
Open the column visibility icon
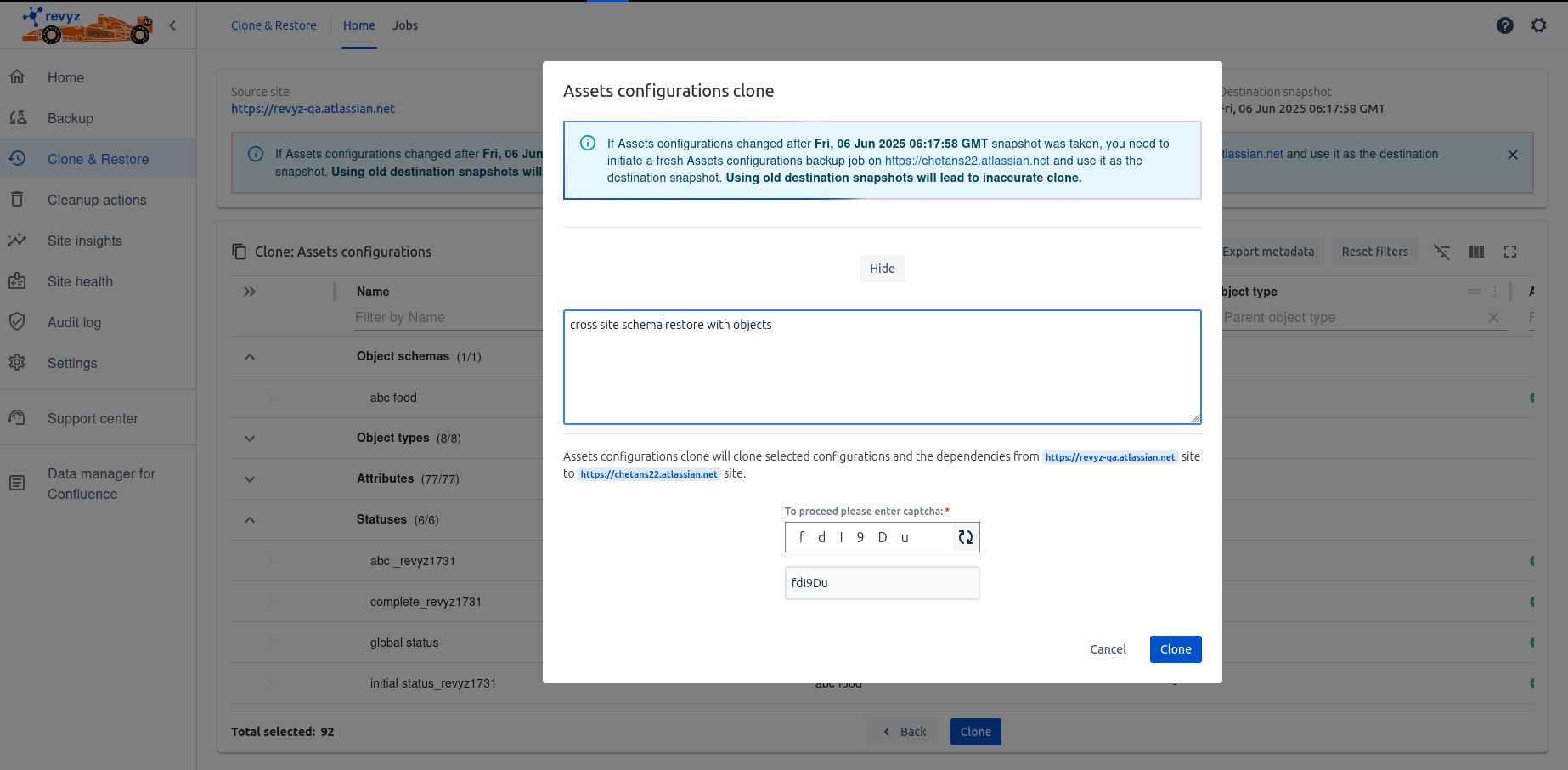(1475, 252)
